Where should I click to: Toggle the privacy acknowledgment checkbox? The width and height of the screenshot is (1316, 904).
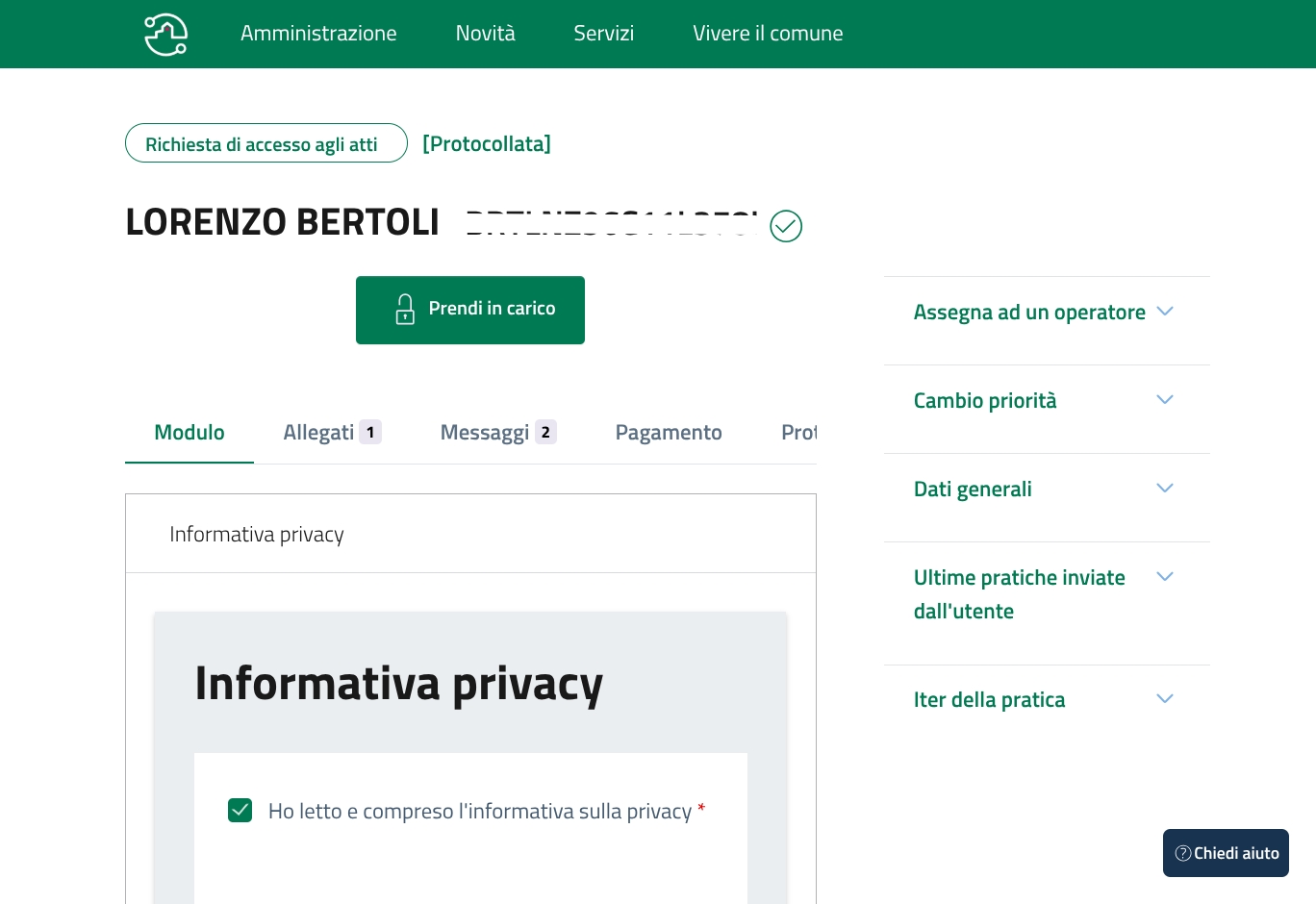click(240, 811)
